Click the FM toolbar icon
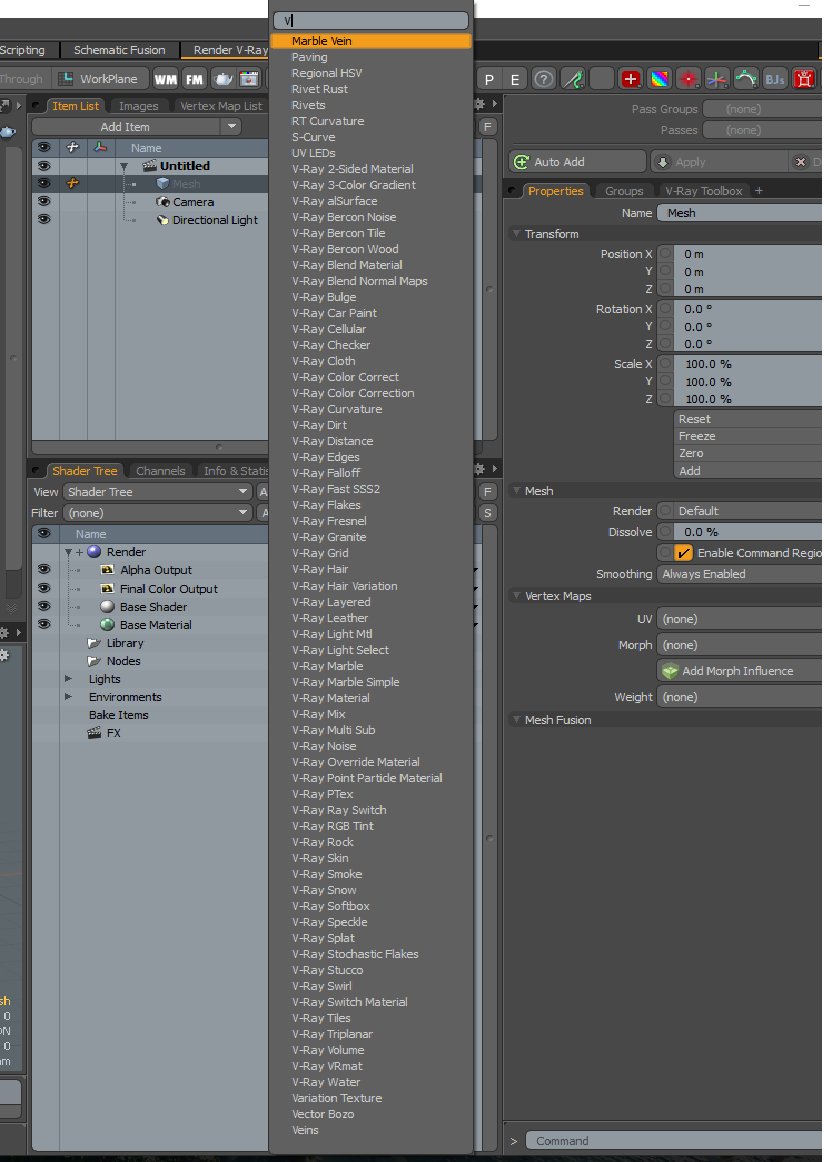This screenshot has width=824, height=1162. pos(194,79)
